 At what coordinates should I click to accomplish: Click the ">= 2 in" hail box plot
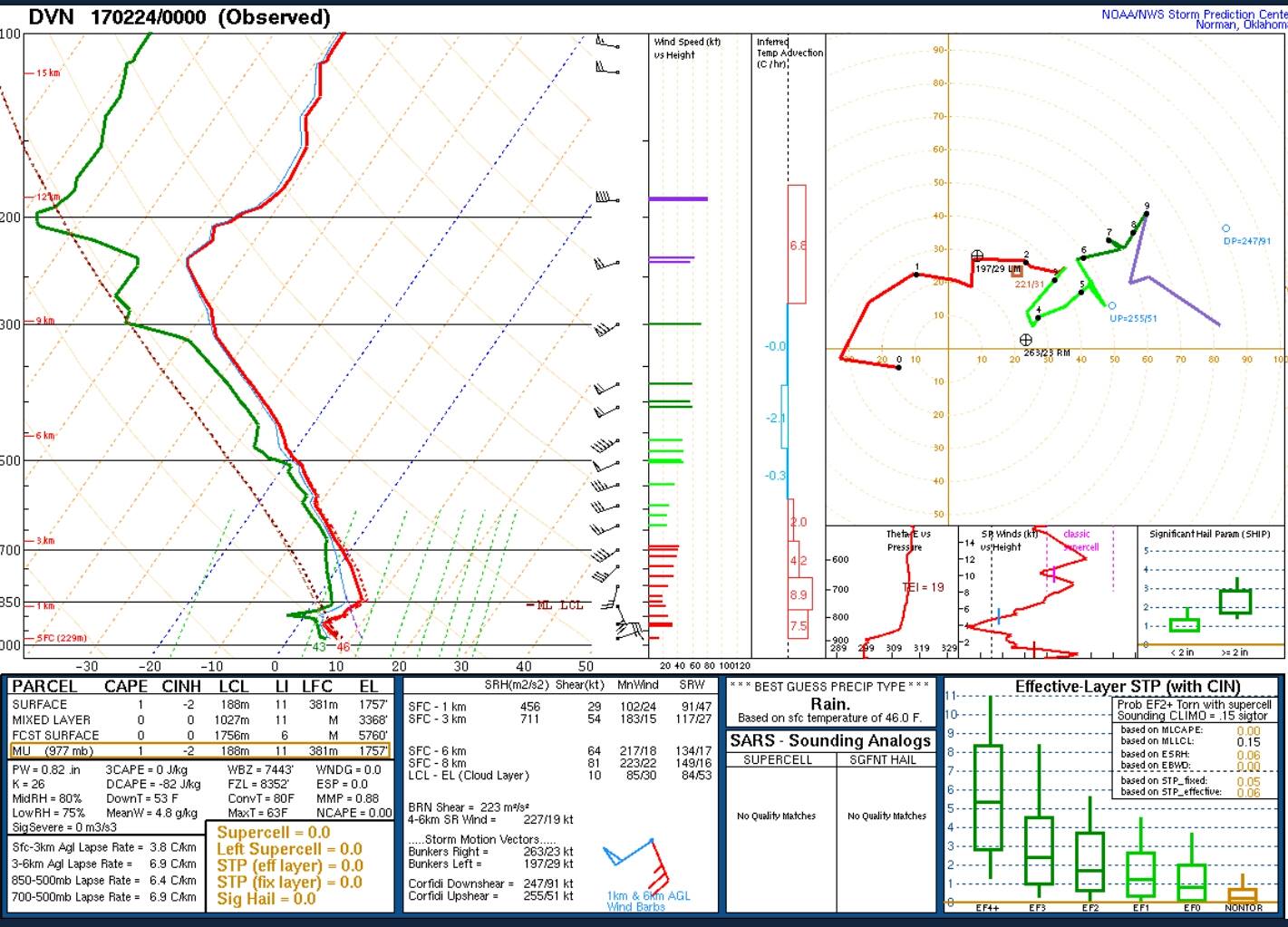(1235, 599)
